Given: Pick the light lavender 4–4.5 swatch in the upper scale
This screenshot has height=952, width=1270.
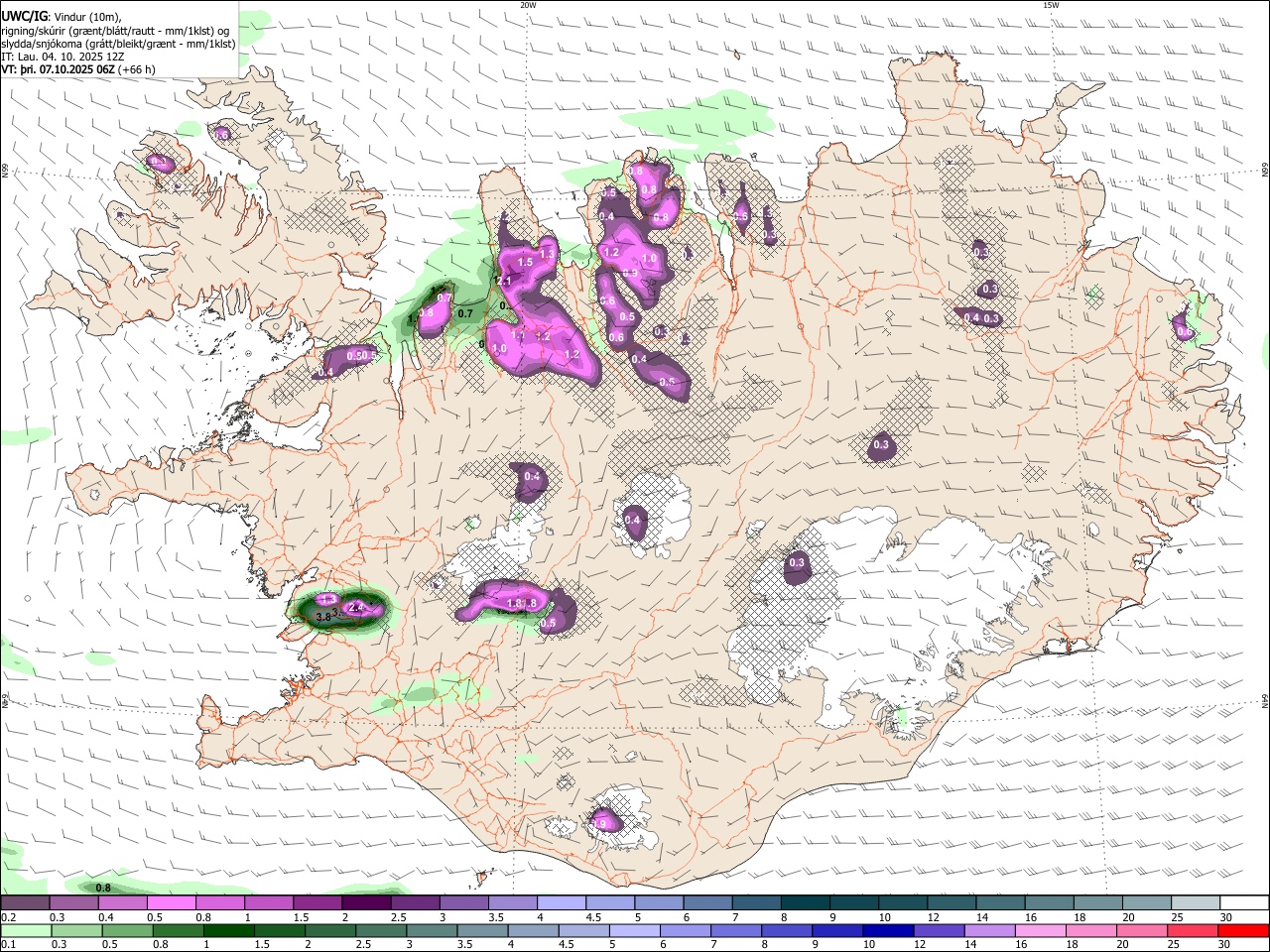Looking at the screenshot, I should click(x=561, y=902).
